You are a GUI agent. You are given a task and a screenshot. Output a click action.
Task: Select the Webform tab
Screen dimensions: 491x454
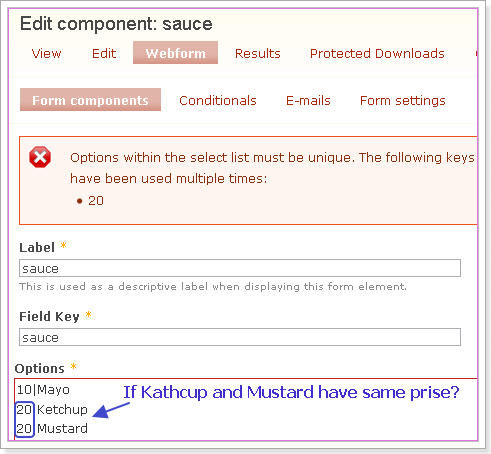(175, 53)
